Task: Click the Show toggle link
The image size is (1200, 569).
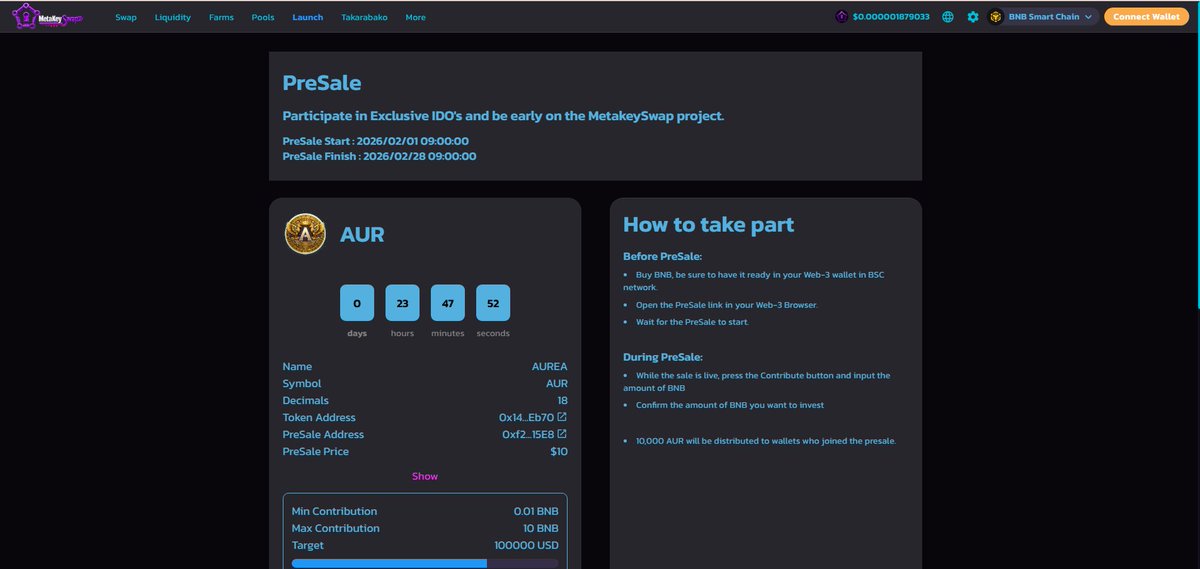Action: (x=425, y=476)
